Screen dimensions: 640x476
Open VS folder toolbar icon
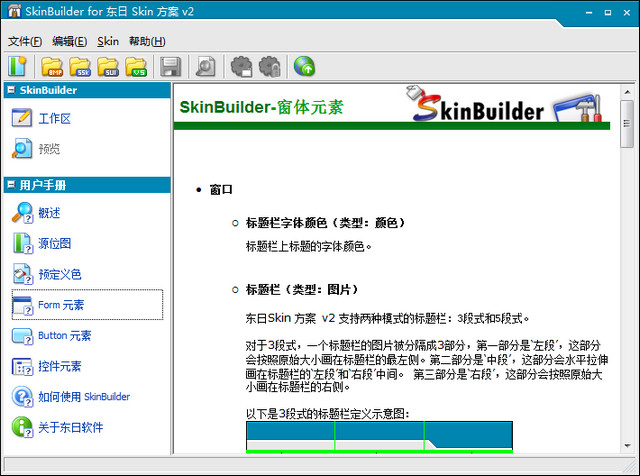click(136, 67)
